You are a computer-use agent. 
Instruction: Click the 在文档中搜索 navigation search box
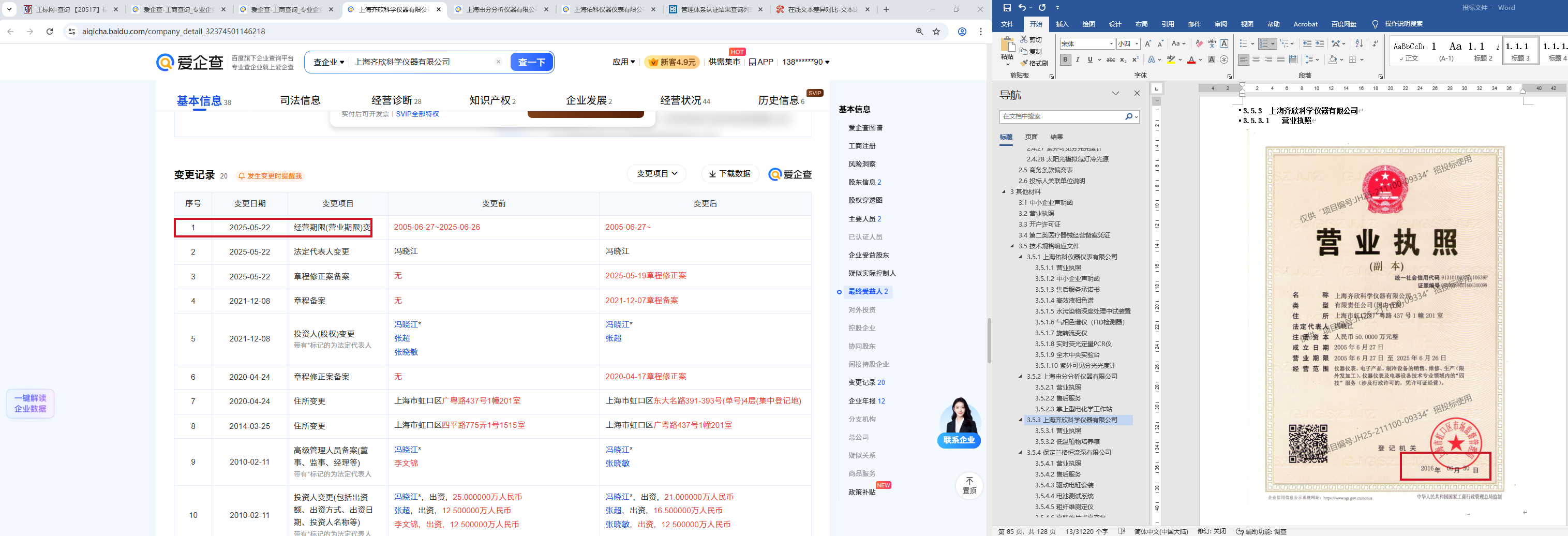click(1062, 116)
